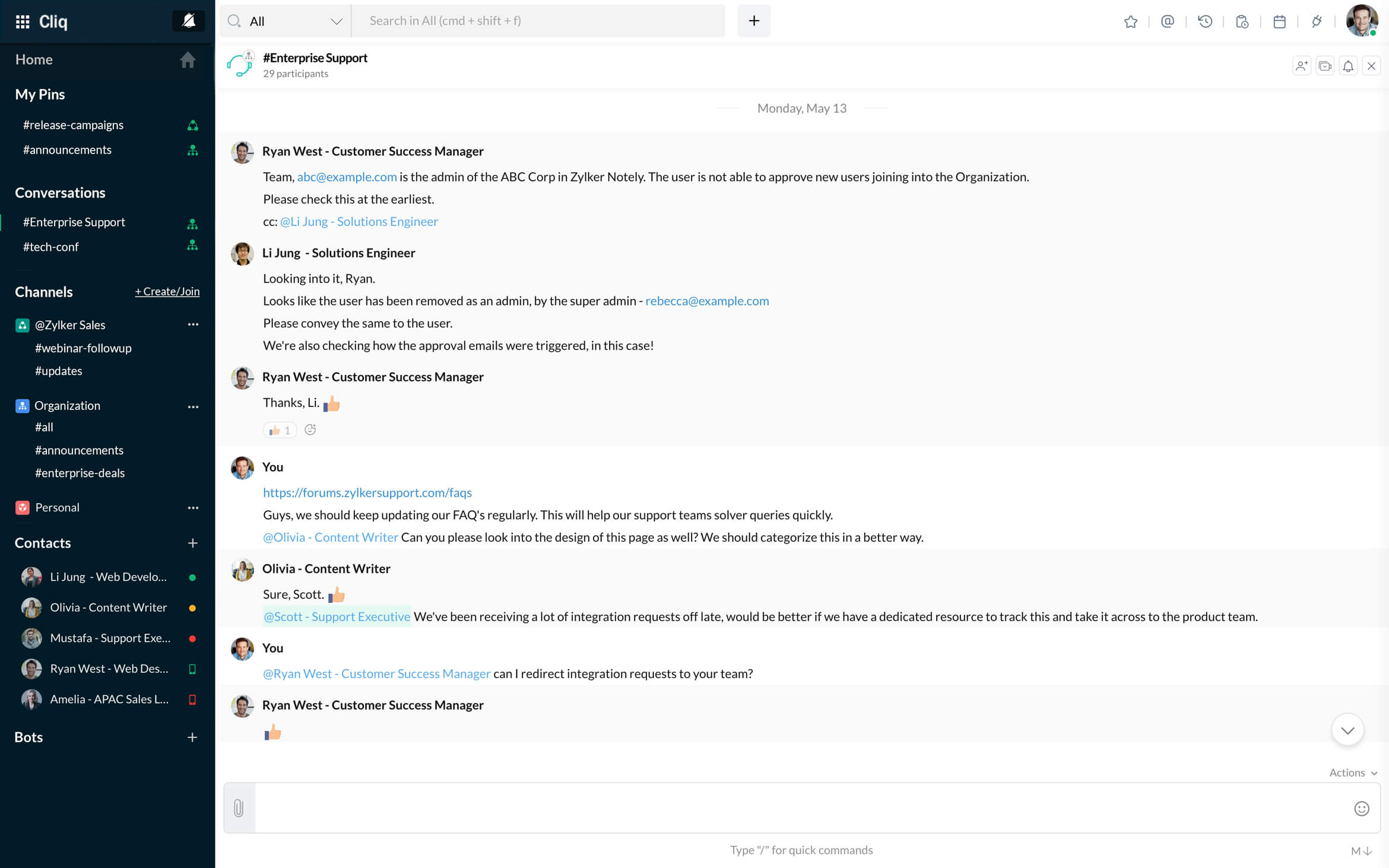1389x868 pixels.
Task: Click the abc@example.com email link
Action: click(x=347, y=177)
